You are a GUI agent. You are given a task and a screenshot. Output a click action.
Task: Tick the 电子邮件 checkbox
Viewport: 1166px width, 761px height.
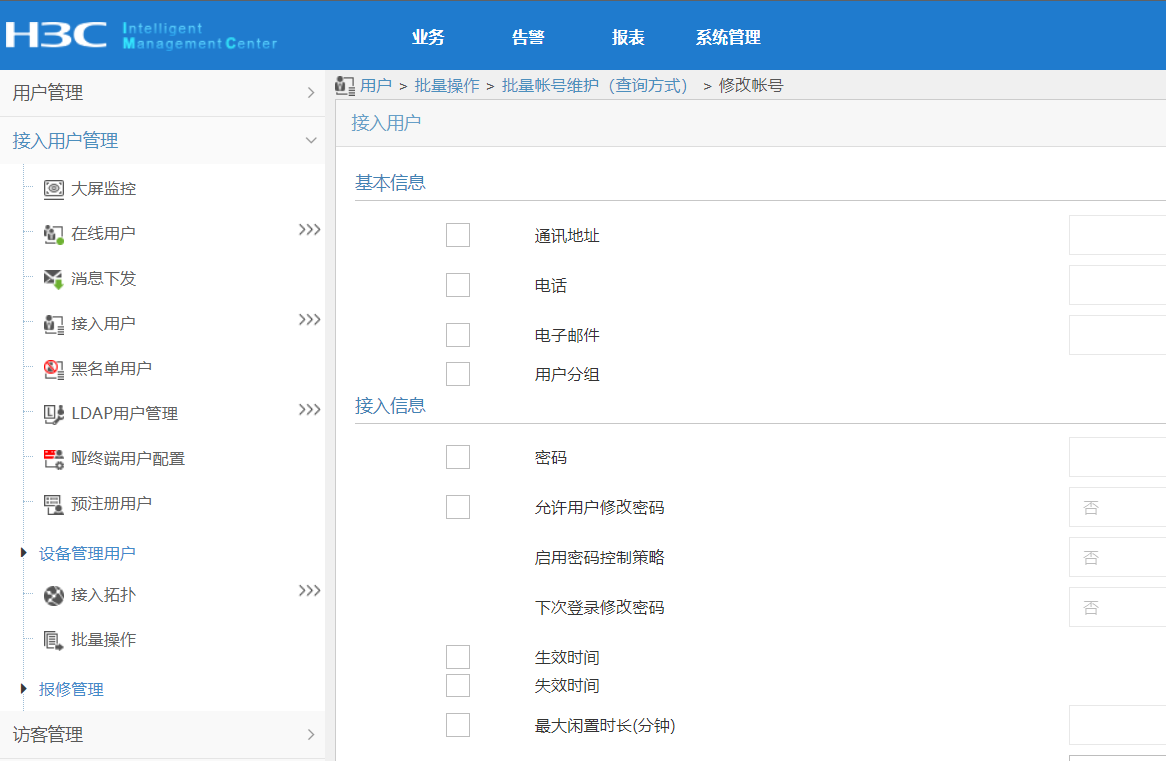[458, 335]
